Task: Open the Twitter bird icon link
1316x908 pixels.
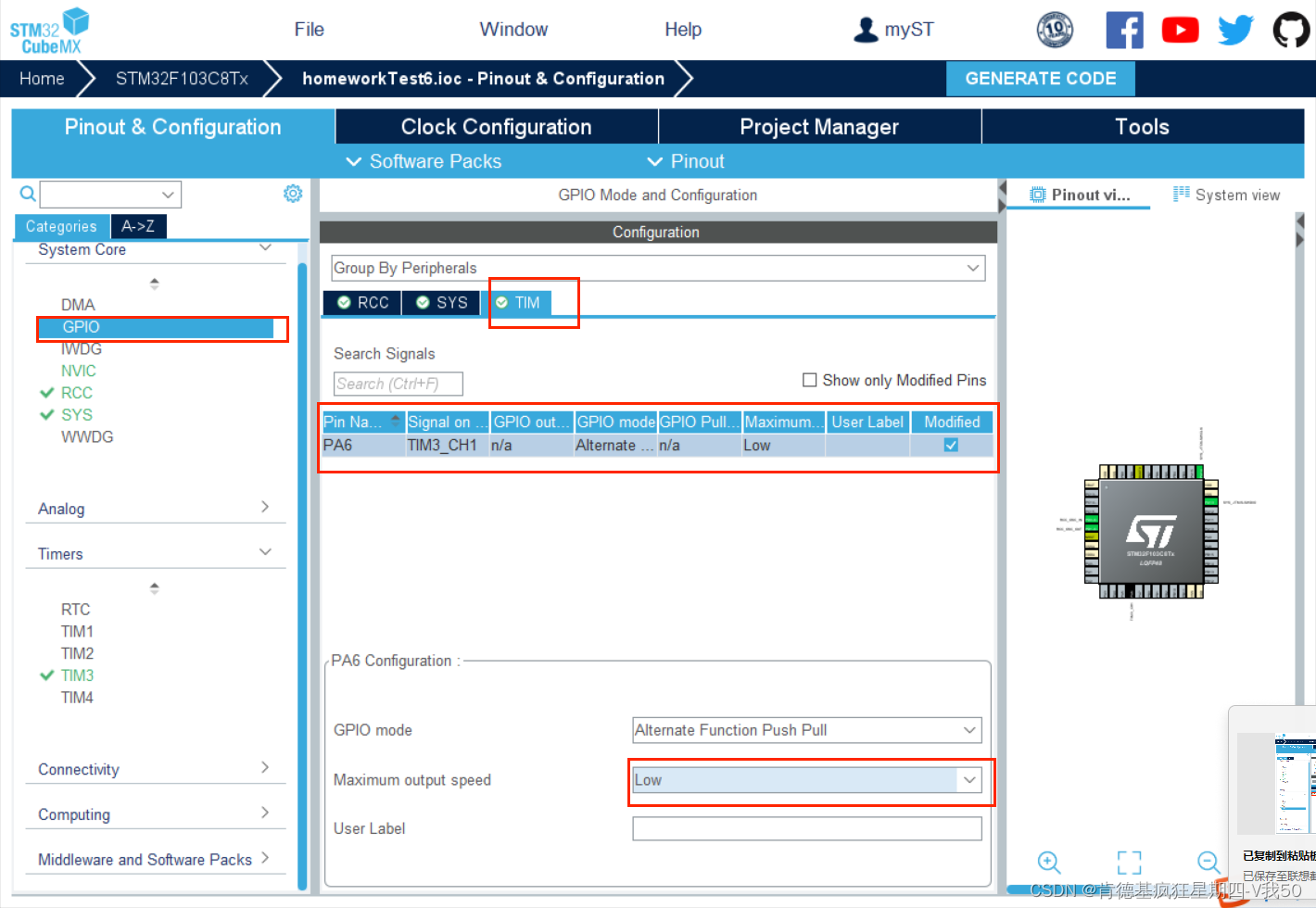Action: tap(1235, 30)
